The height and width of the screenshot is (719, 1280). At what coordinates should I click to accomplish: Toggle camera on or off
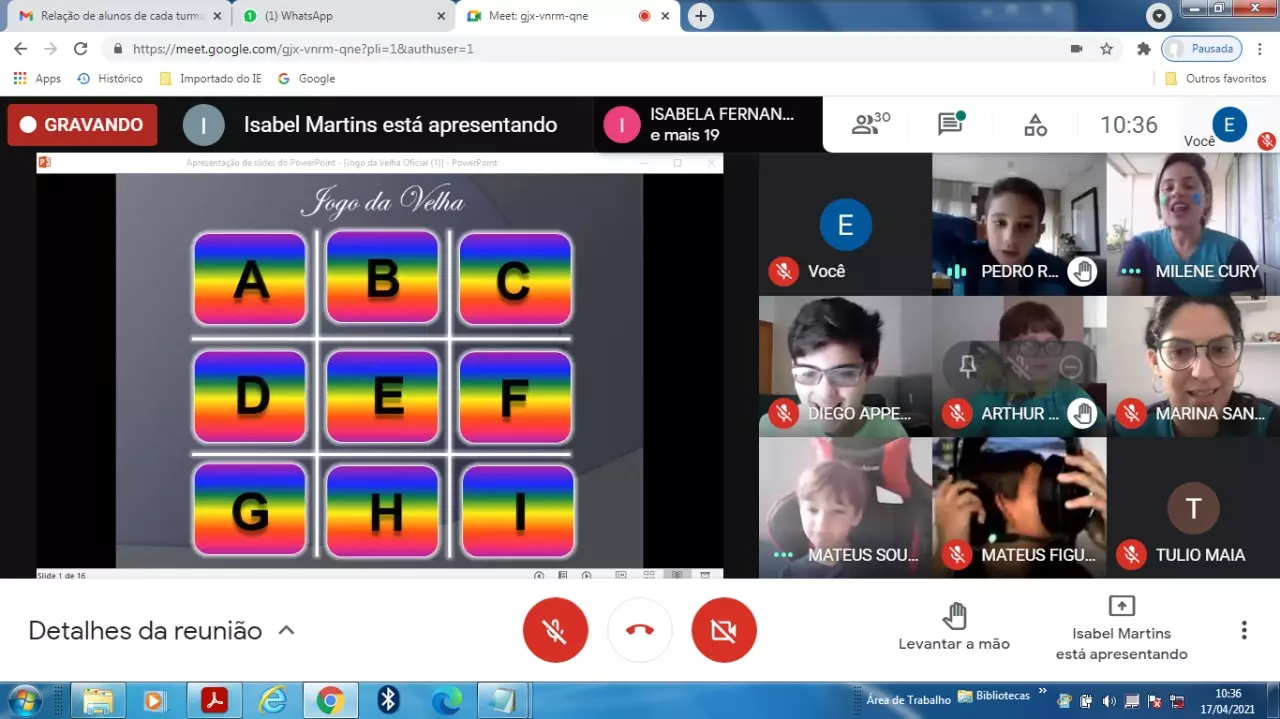pyautogui.click(x=724, y=630)
